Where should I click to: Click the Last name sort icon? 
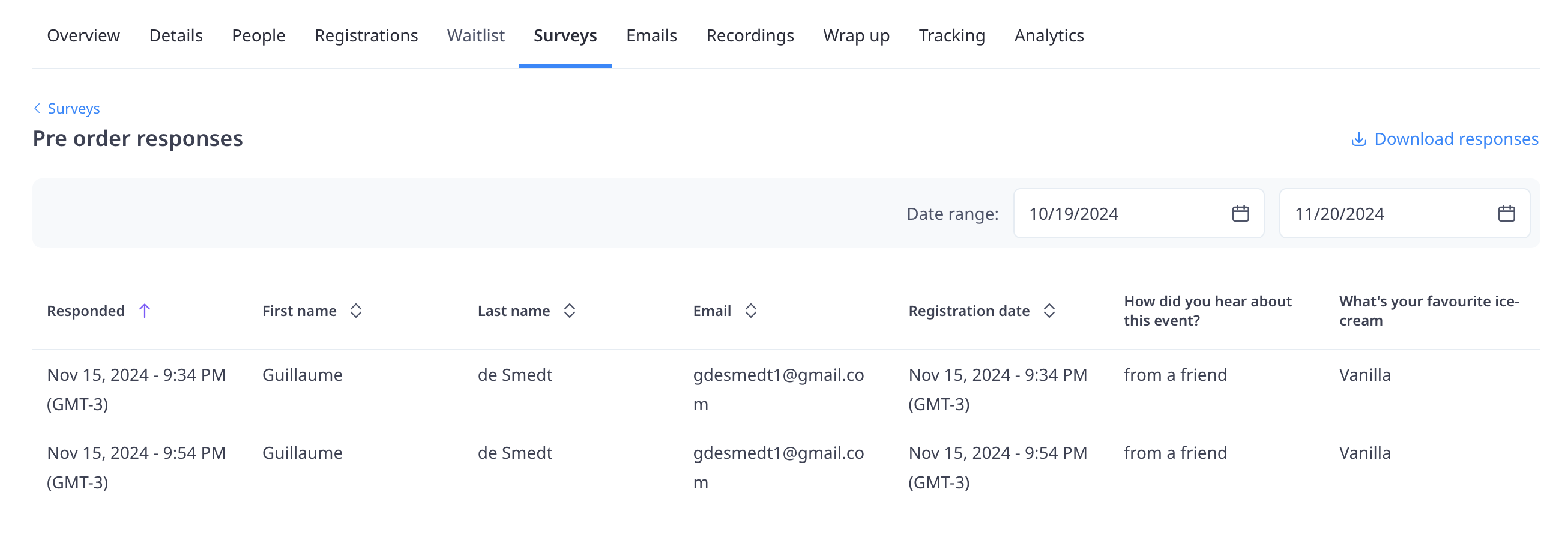tap(570, 311)
